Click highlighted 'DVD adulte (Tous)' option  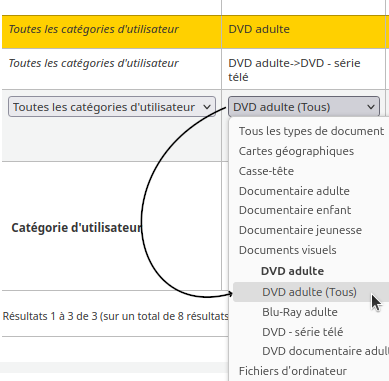tap(309, 292)
